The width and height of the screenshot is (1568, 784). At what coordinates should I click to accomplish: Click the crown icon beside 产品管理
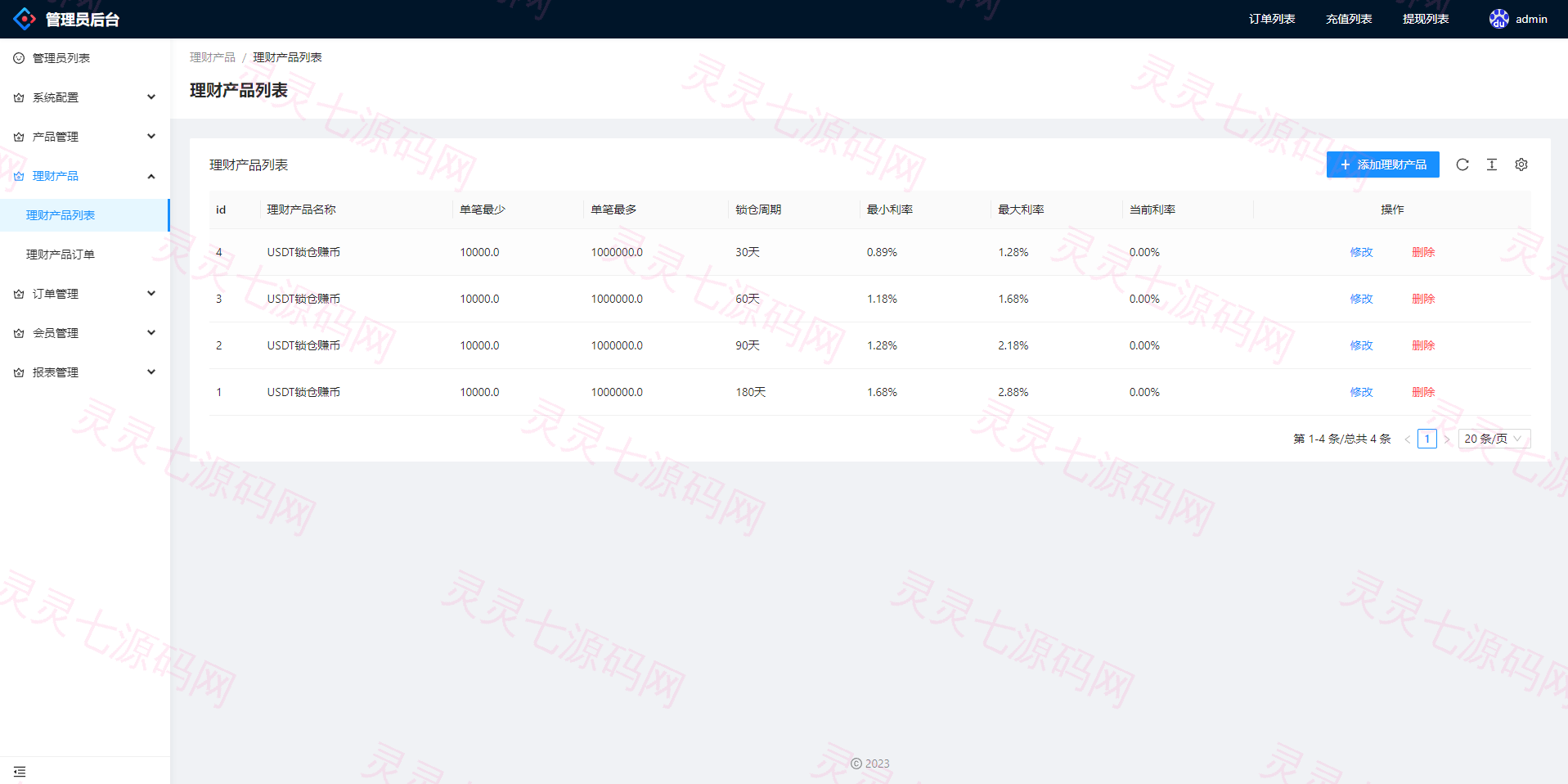pyautogui.click(x=19, y=137)
